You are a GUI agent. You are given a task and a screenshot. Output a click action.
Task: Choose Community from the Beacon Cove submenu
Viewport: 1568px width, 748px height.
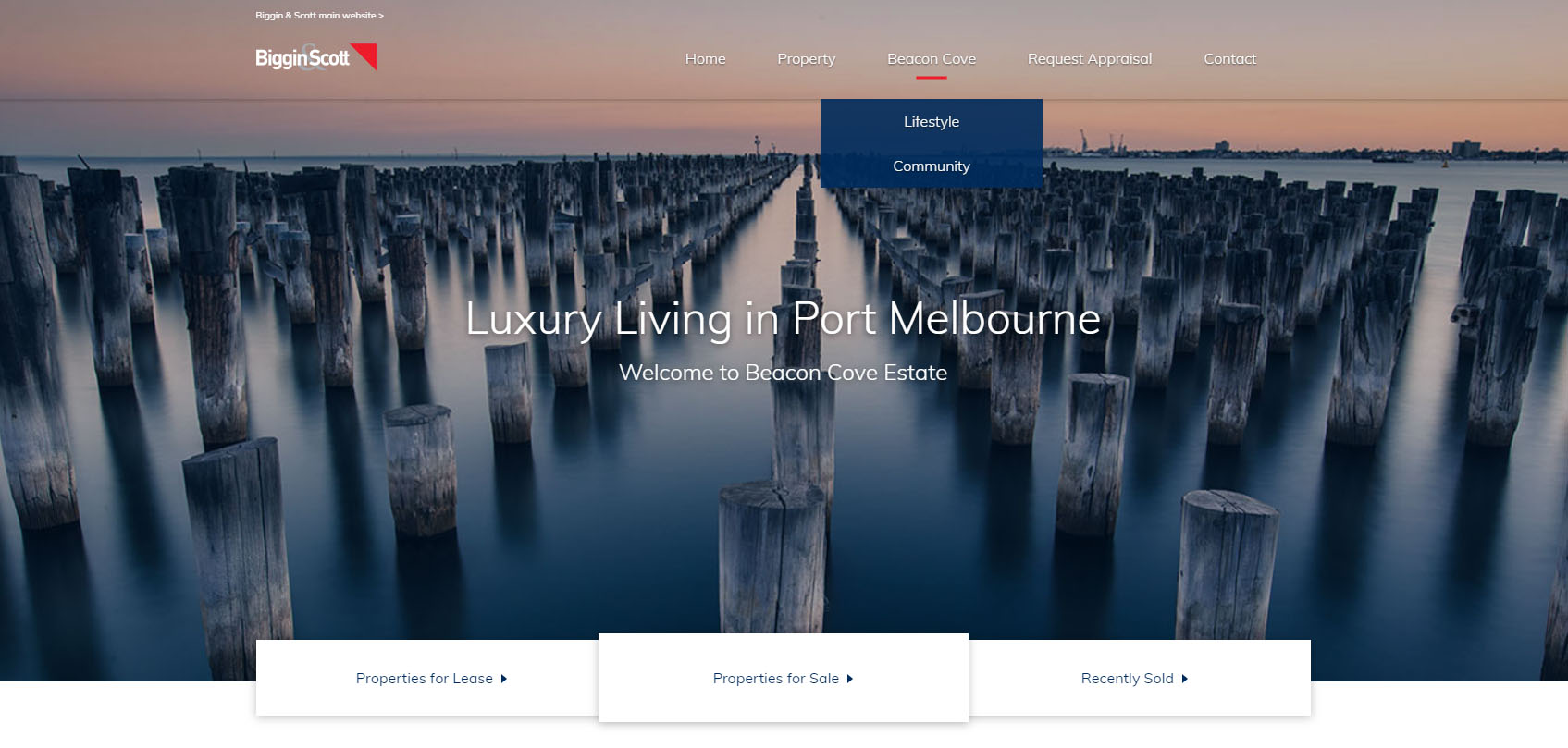932,166
